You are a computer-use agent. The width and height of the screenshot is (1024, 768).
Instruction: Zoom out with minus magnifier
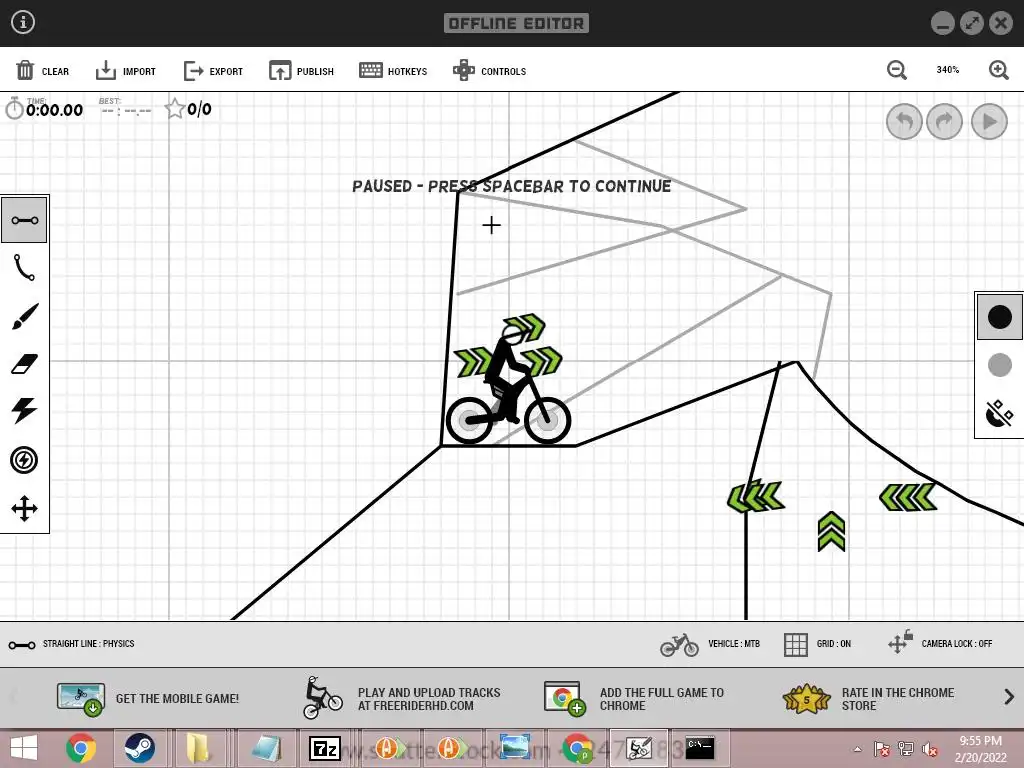(x=897, y=70)
